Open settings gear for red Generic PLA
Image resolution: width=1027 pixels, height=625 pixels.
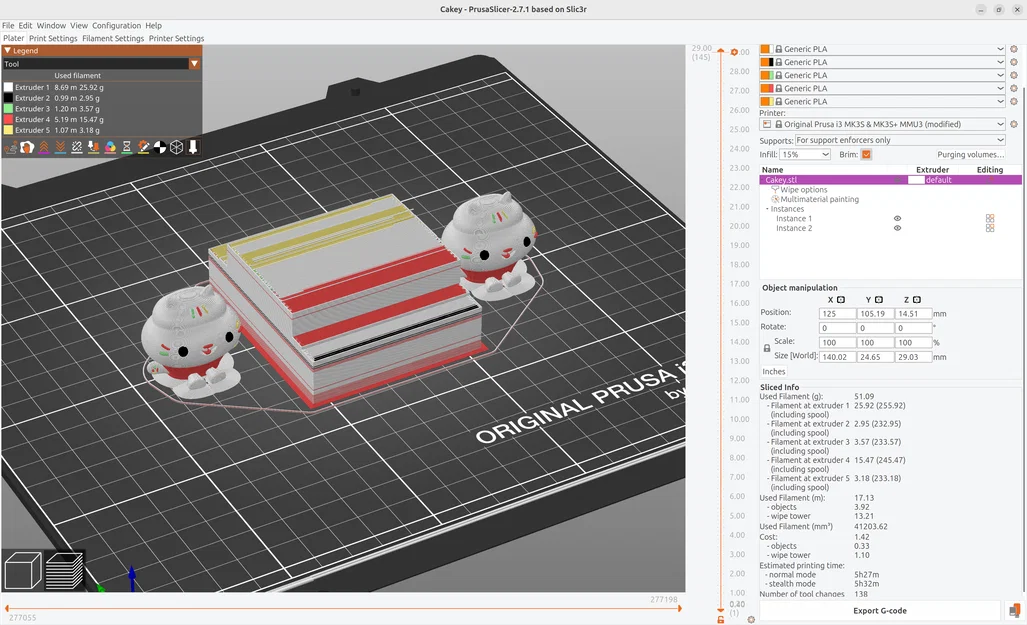pos(1014,88)
